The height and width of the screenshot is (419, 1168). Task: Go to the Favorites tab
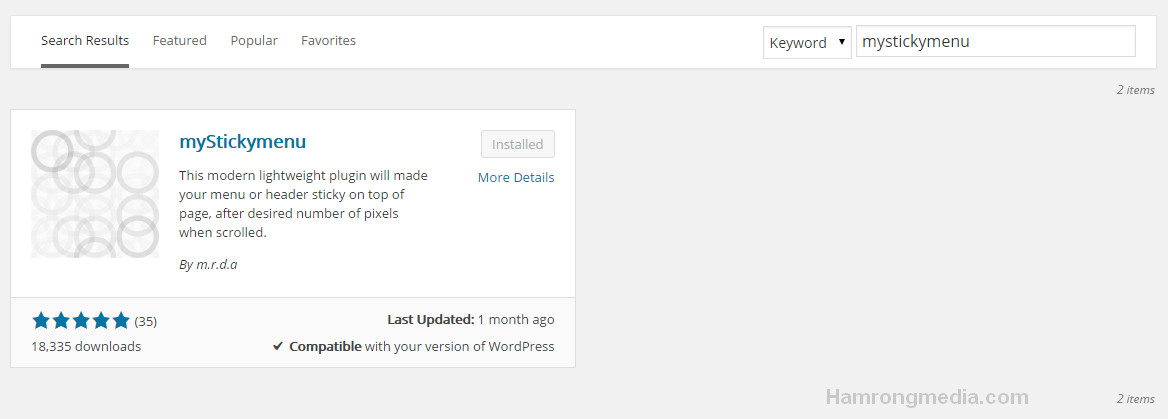pyautogui.click(x=328, y=40)
